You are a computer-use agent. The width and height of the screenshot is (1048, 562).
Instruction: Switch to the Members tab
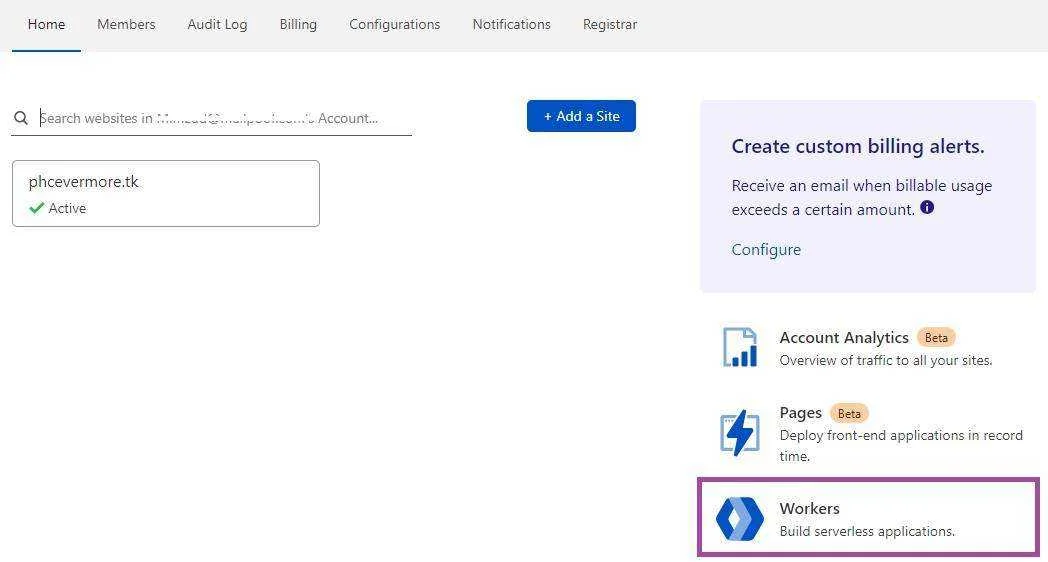pyautogui.click(x=126, y=25)
